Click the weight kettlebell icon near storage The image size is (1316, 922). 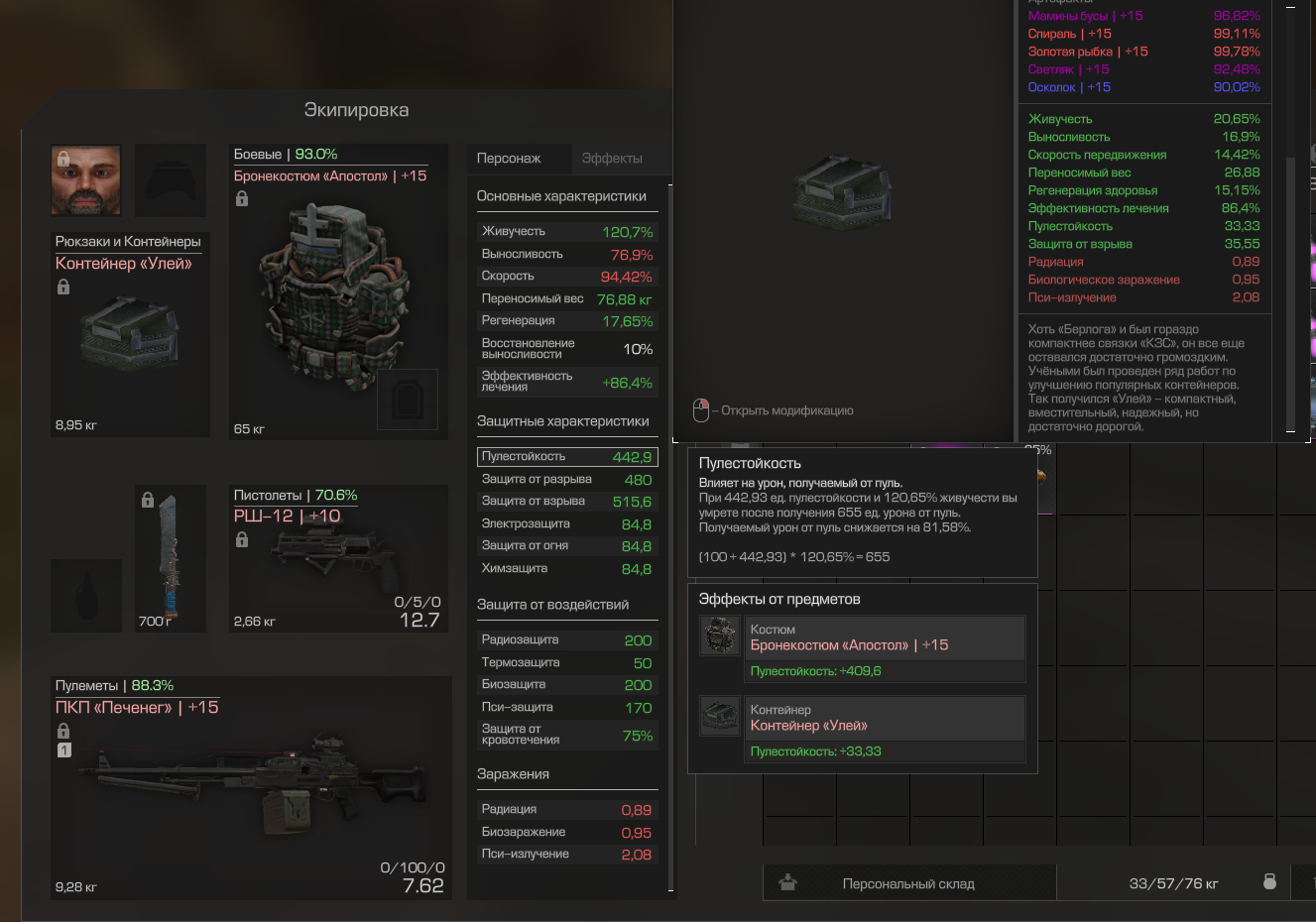(x=1269, y=881)
